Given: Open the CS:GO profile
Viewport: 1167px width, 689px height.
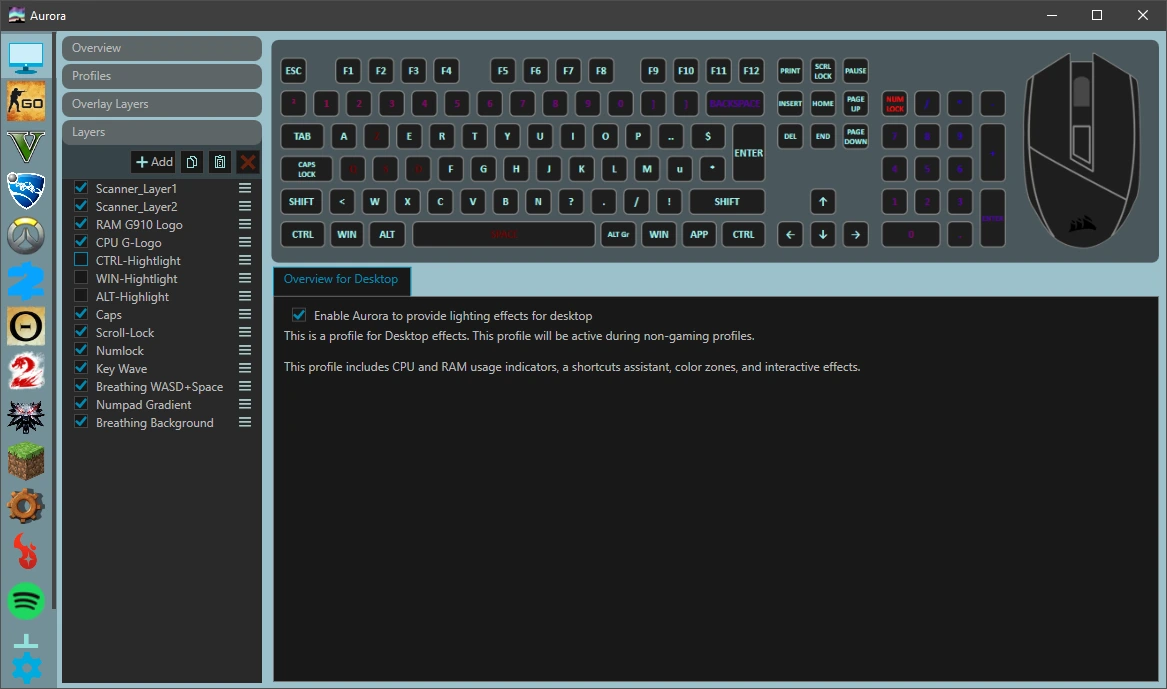Looking at the screenshot, I should [x=26, y=102].
